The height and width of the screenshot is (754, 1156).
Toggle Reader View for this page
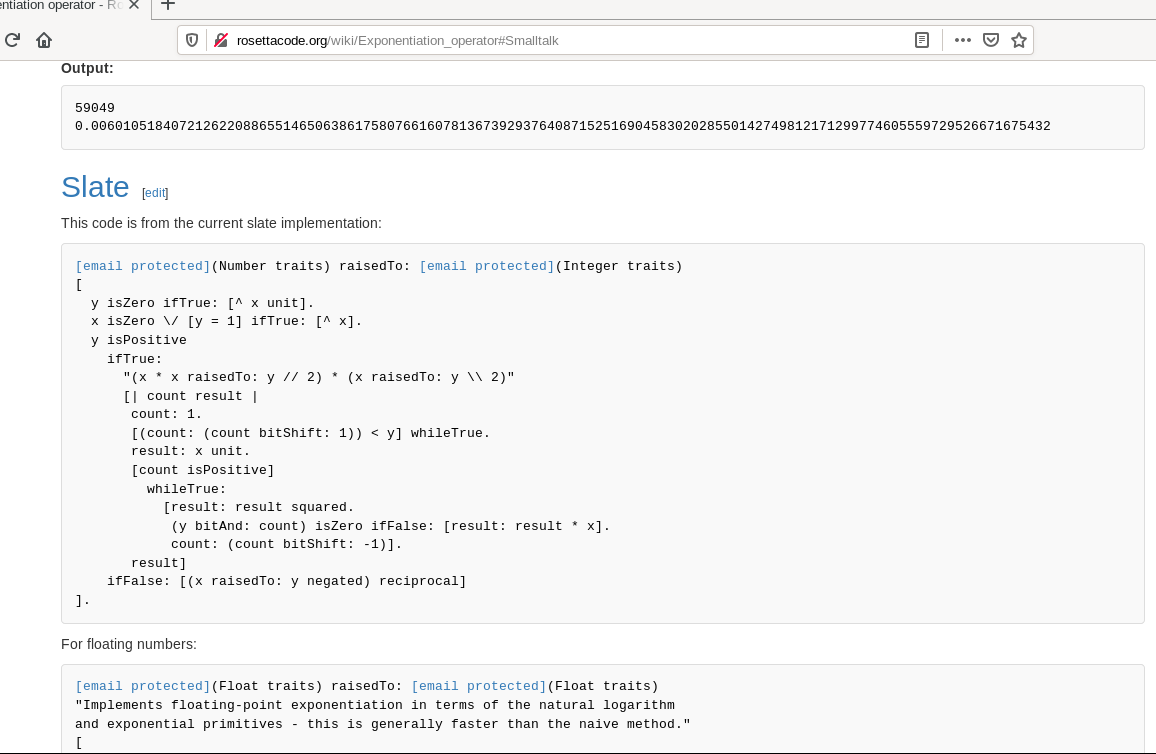point(922,40)
